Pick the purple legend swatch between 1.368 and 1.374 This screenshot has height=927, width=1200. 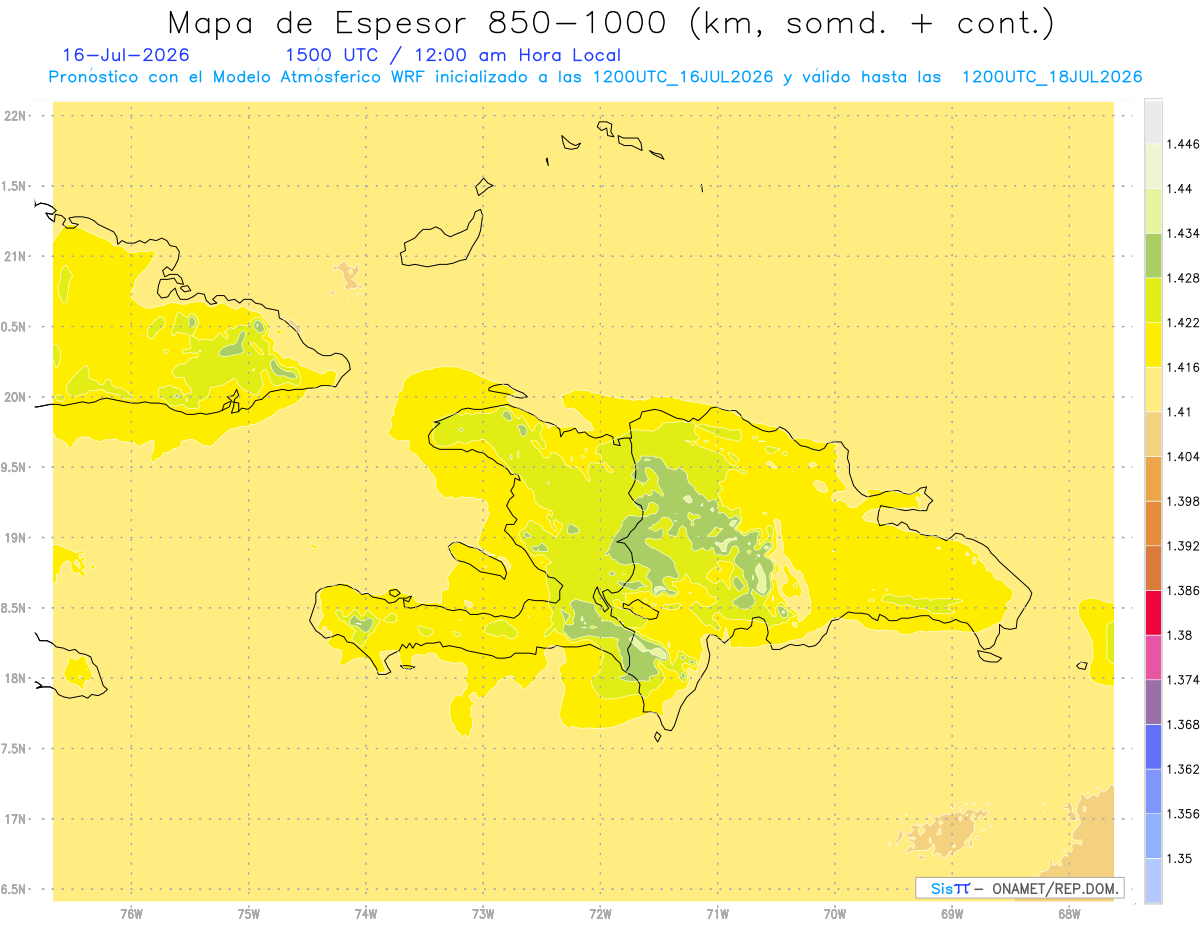click(1153, 702)
